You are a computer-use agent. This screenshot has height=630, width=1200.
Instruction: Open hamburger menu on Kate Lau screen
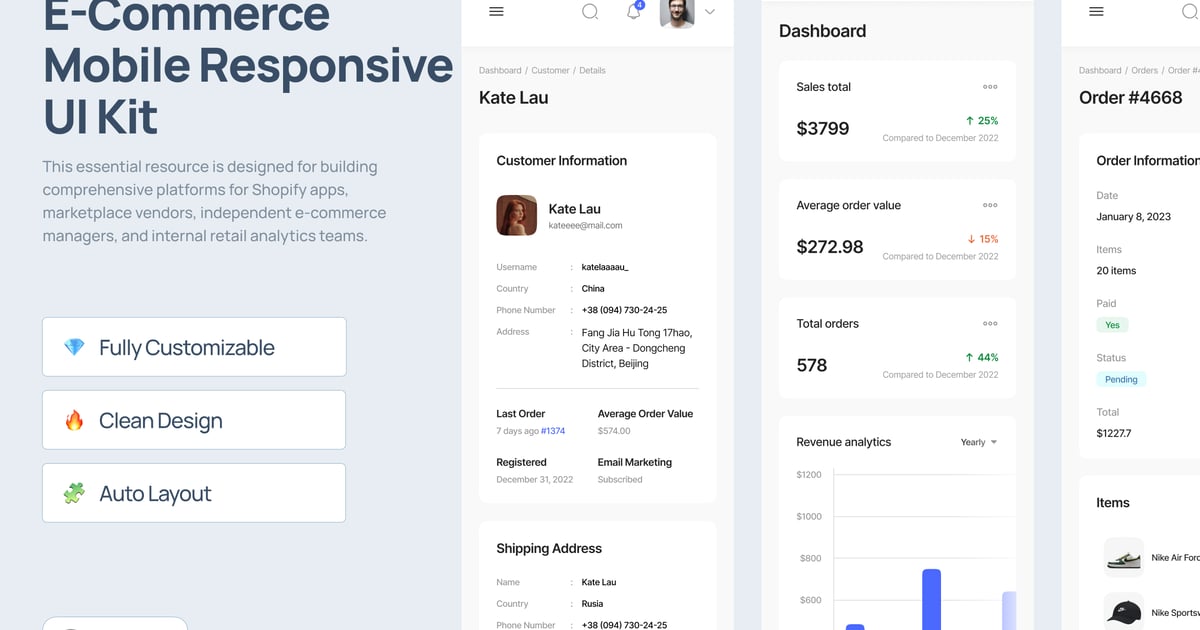click(496, 12)
